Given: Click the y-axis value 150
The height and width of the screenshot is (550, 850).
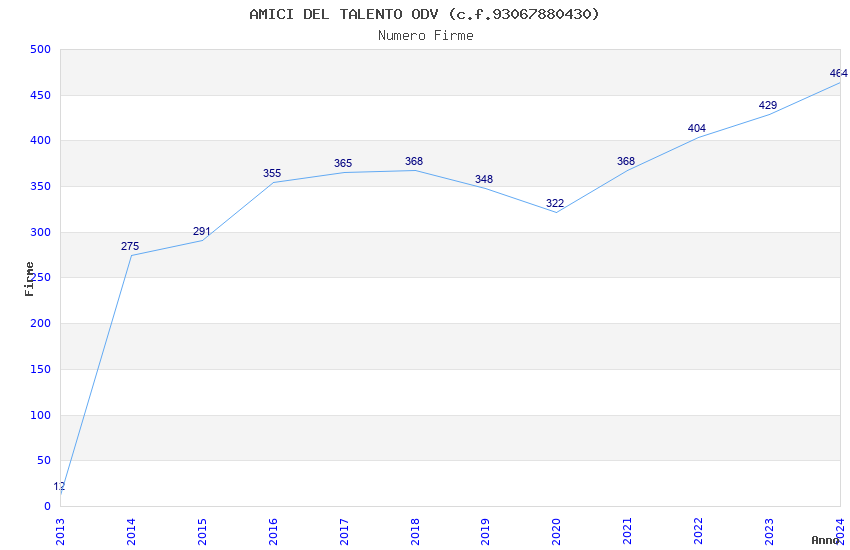Looking at the screenshot, I should 41,369.
